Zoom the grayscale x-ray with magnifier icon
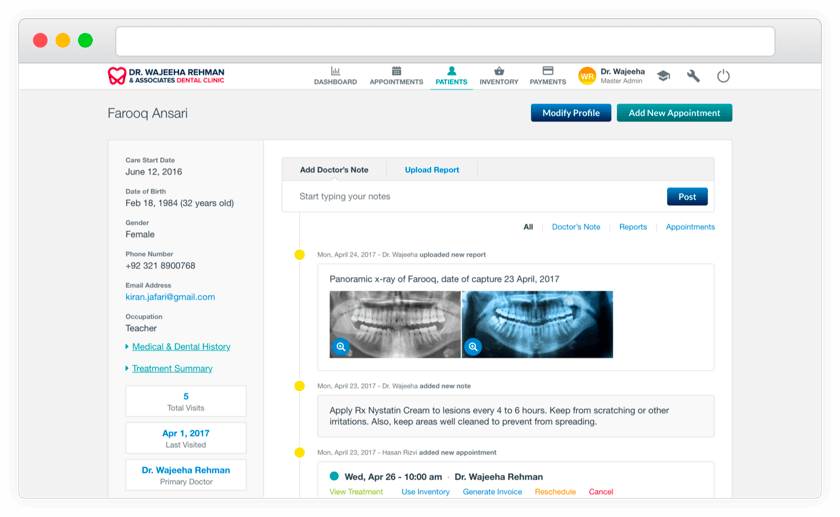This screenshot has height=517, width=840. pyautogui.click(x=341, y=347)
